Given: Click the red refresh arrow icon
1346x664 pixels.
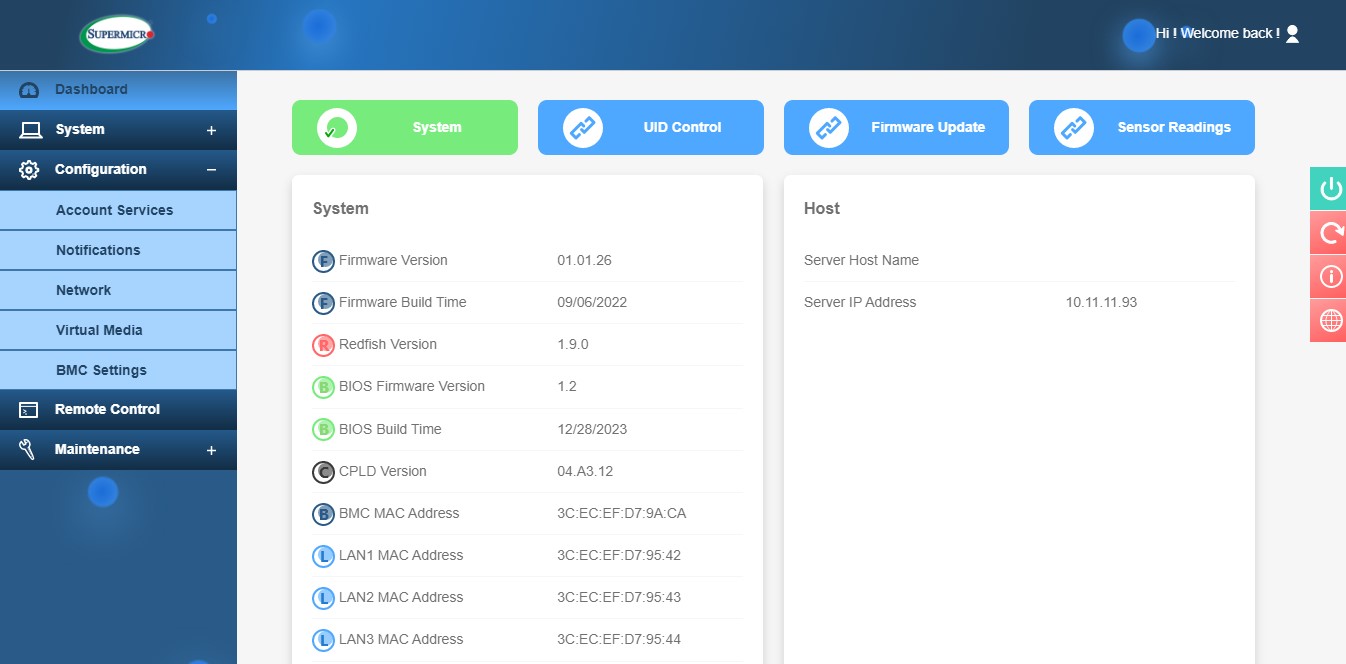Looking at the screenshot, I should [x=1330, y=233].
